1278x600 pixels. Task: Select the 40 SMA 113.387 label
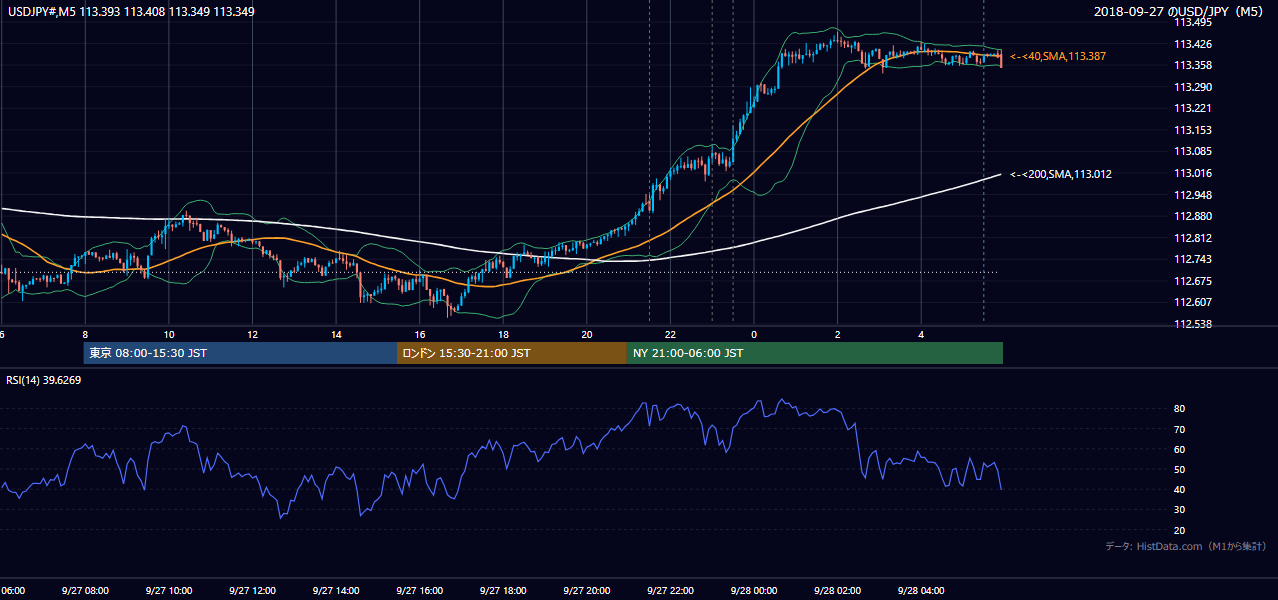pos(1057,57)
